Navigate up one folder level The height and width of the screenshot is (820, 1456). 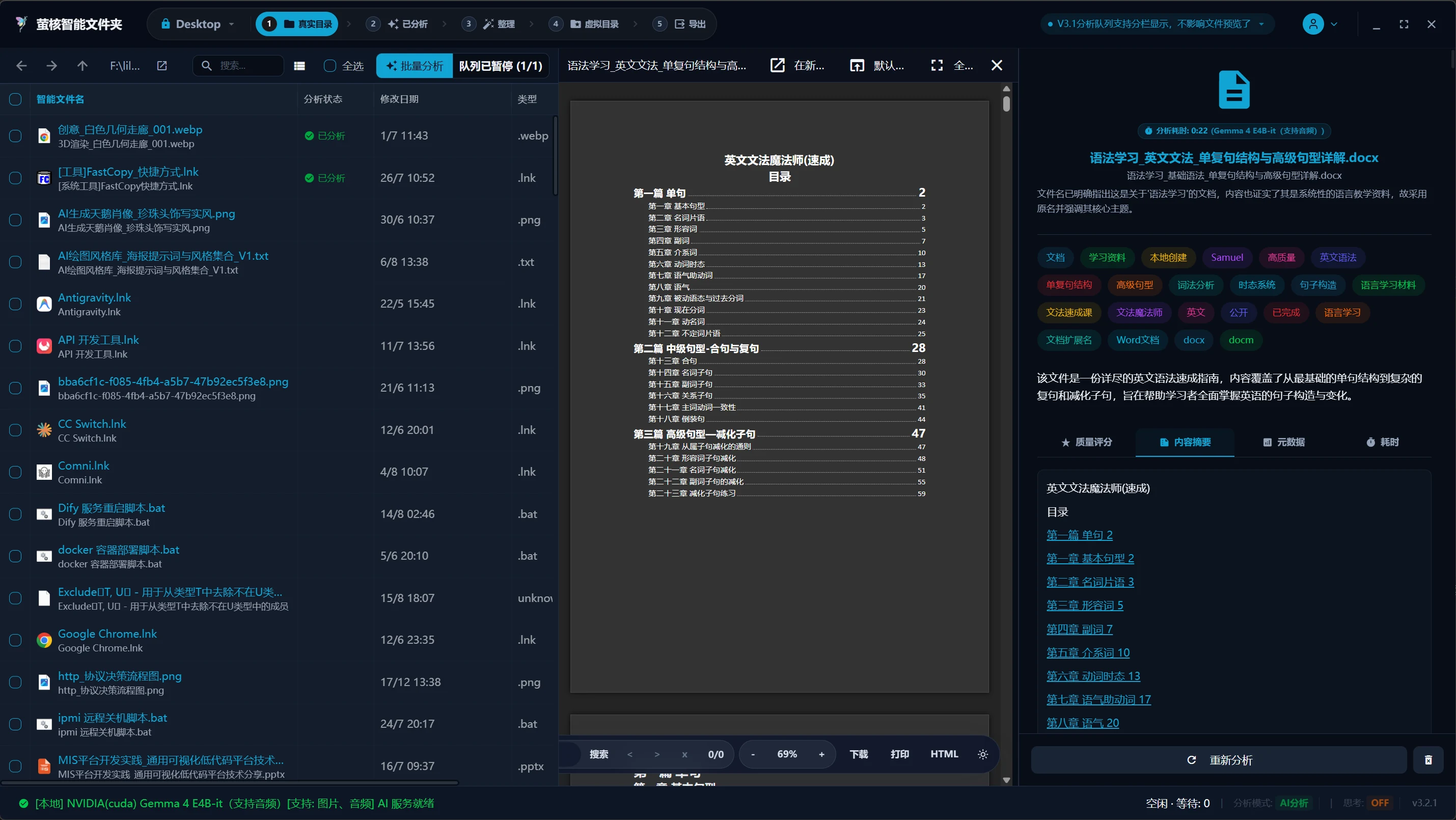(83, 66)
